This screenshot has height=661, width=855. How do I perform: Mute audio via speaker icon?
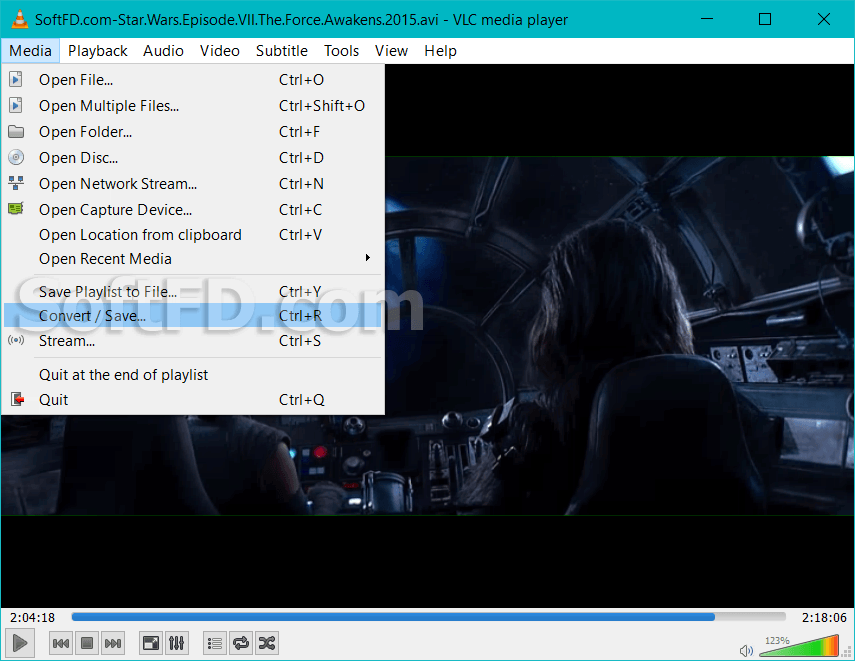[746, 650]
